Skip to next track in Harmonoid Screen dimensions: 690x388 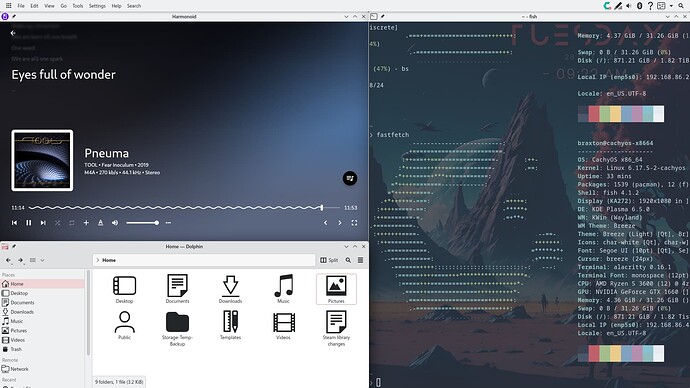click(x=43, y=223)
